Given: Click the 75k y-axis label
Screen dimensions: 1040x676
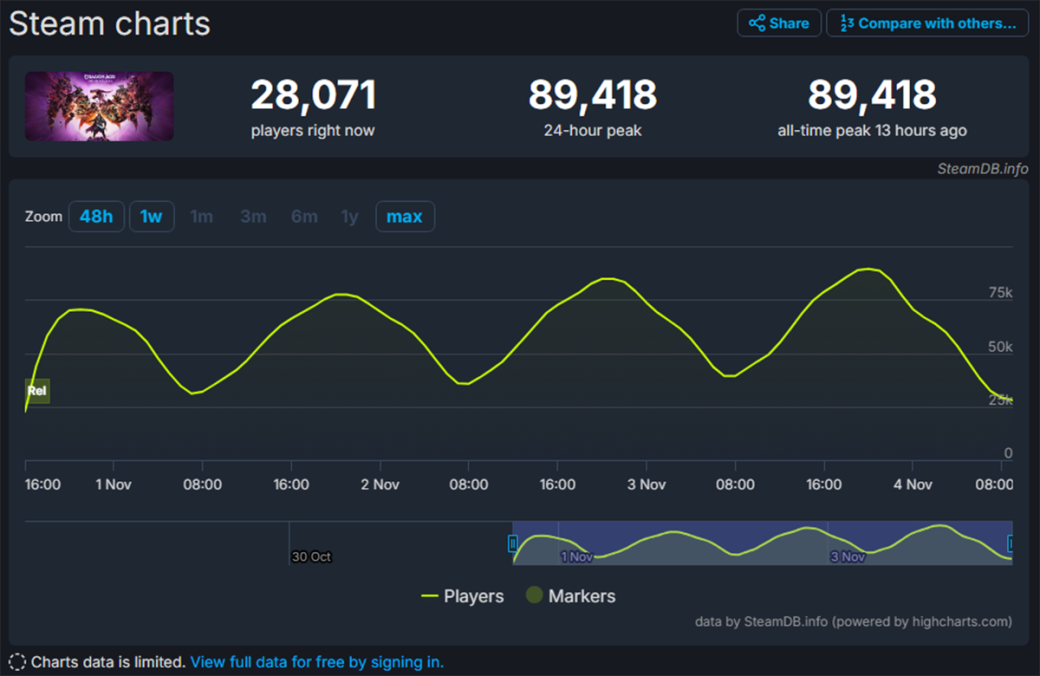Looking at the screenshot, I should pos(1000,293).
